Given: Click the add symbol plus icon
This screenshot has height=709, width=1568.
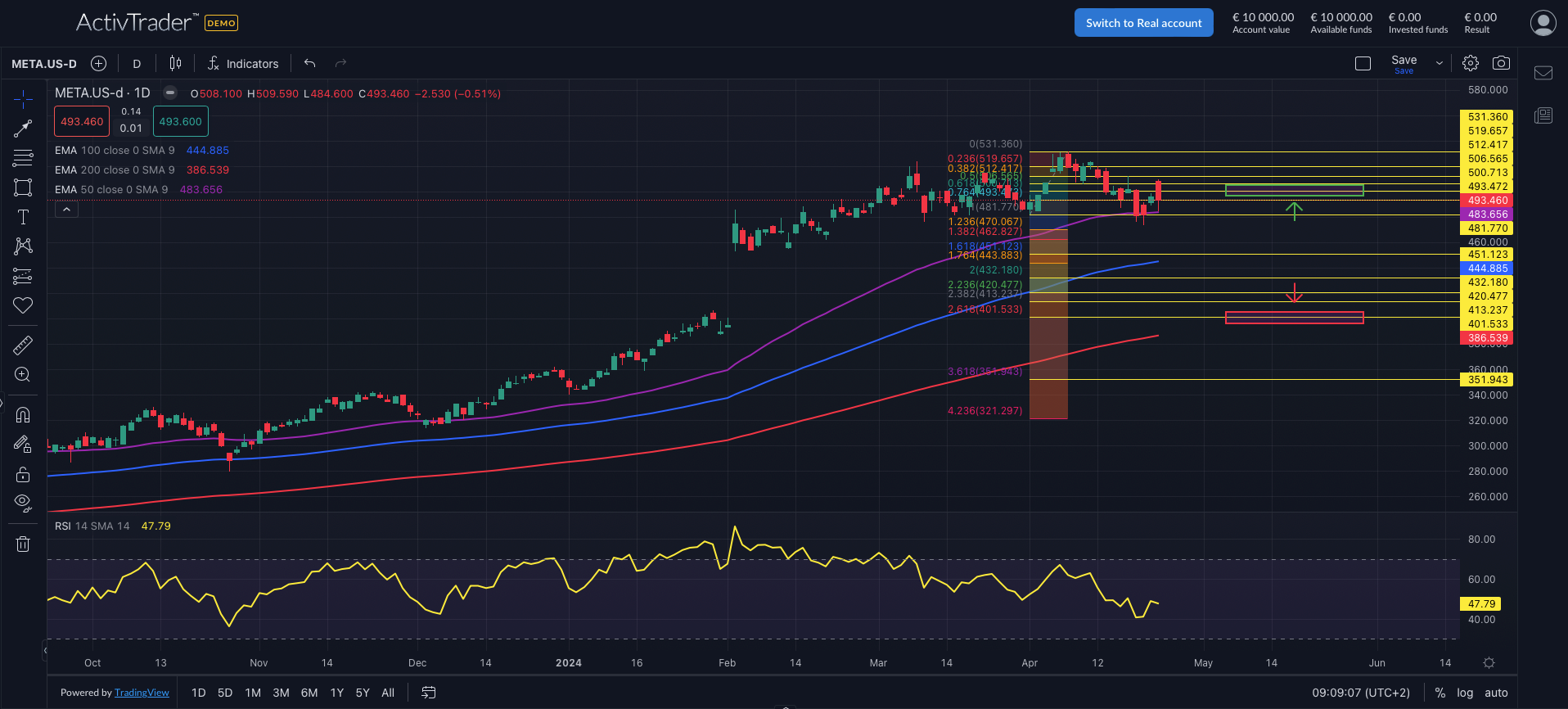Looking at the screenshot, I should [98, 63].
